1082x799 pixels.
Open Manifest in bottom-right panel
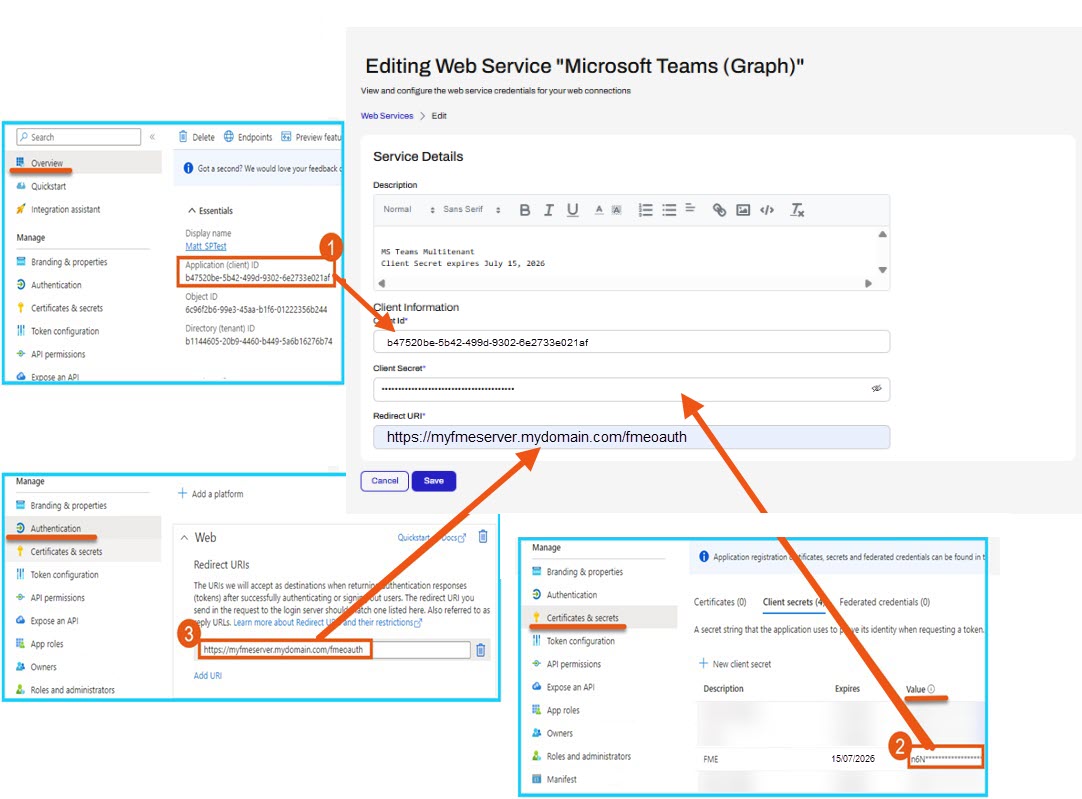(x=561, y=779)
